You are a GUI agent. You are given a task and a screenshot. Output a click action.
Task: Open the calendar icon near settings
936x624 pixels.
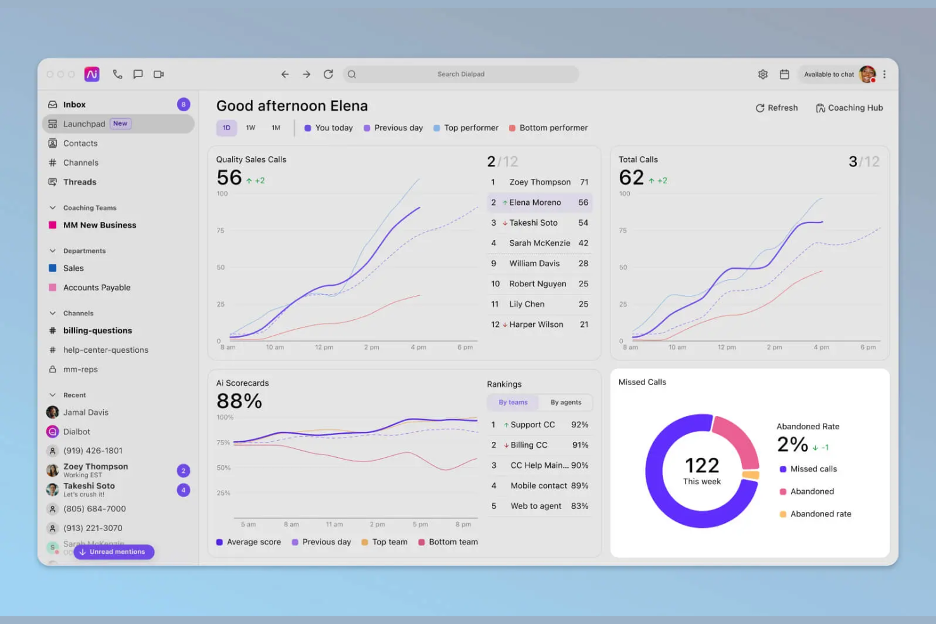coord(784,73)
